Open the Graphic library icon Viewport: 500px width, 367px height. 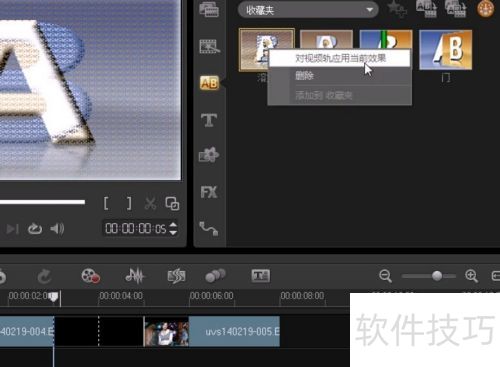coord(209,155)
